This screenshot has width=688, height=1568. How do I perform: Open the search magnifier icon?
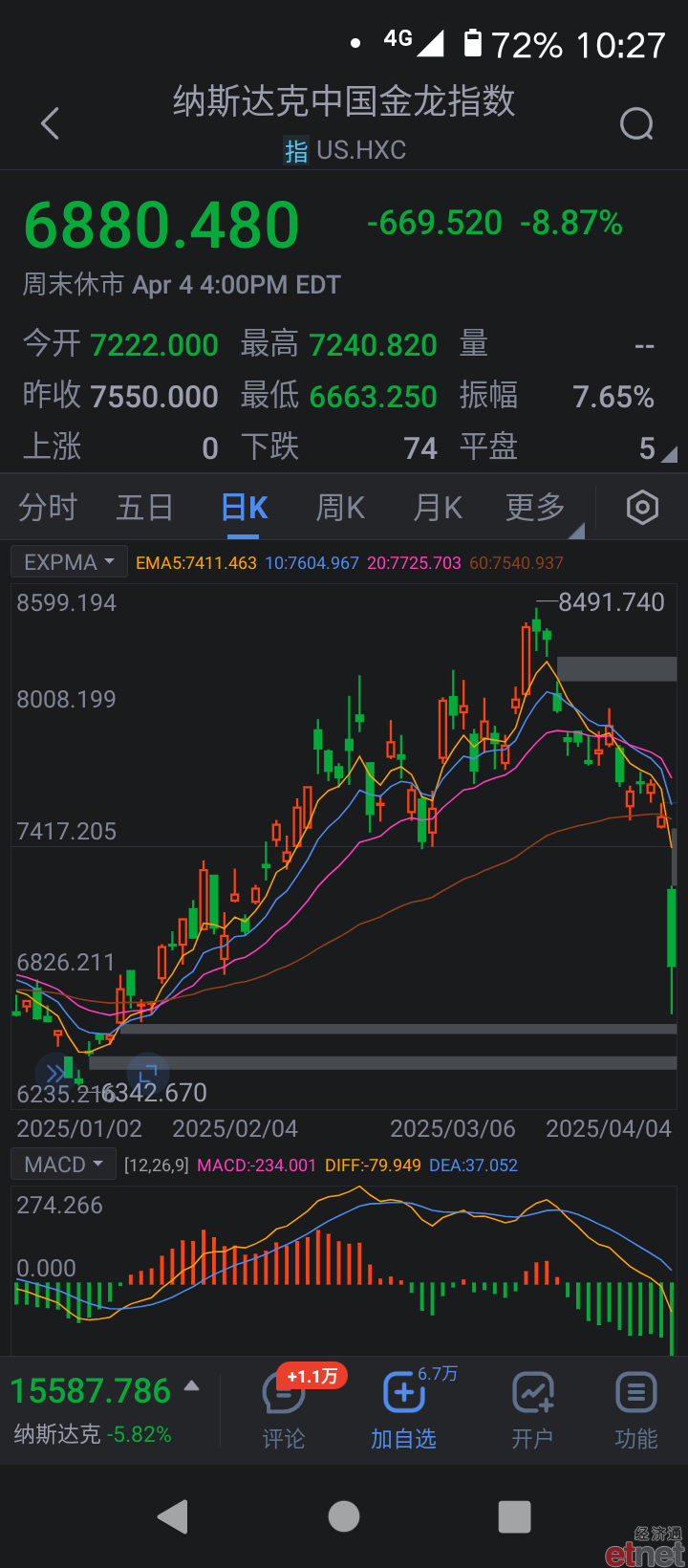[x=636, y=123]
